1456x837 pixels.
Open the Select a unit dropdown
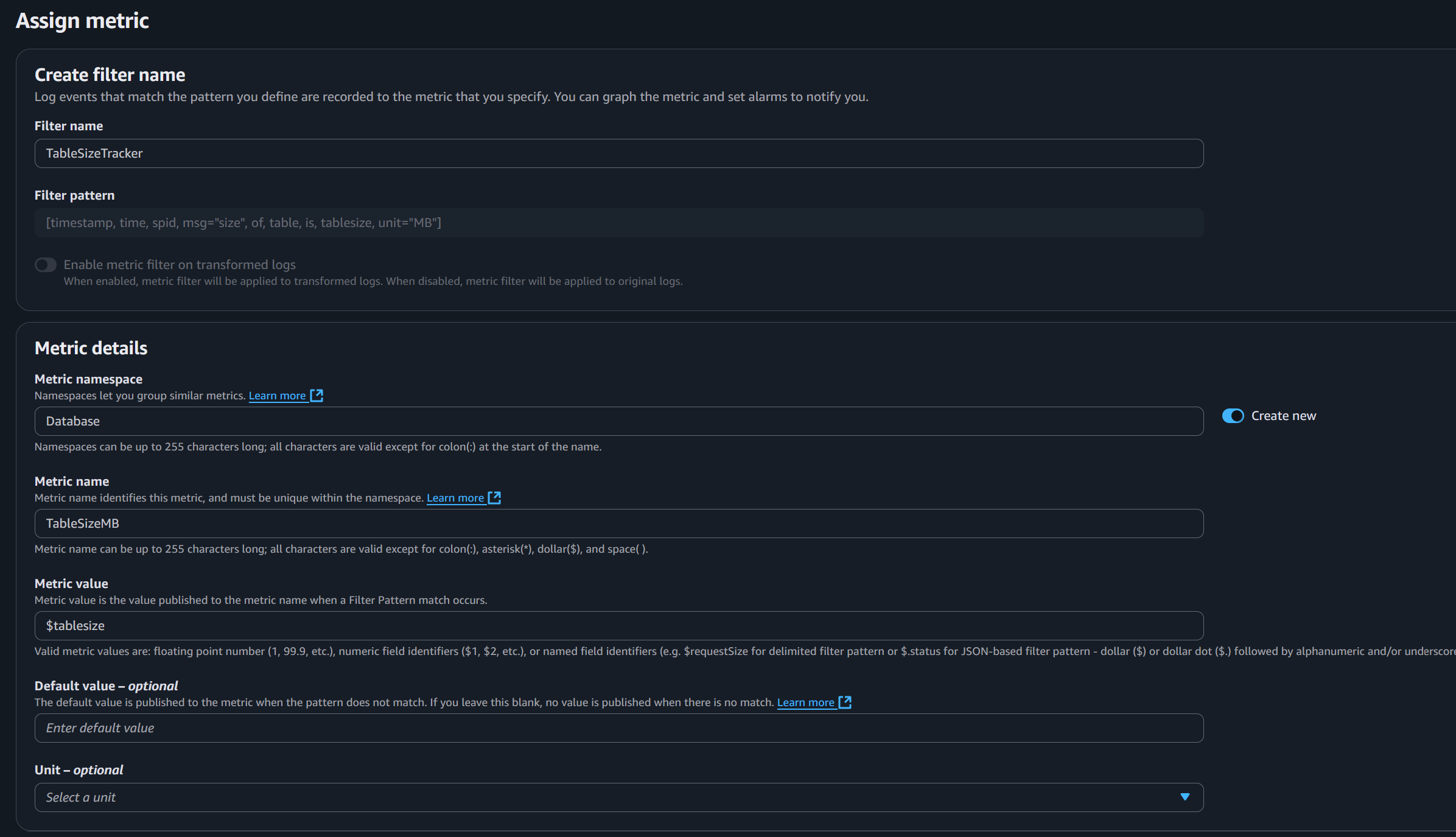(x=609, y=797)
